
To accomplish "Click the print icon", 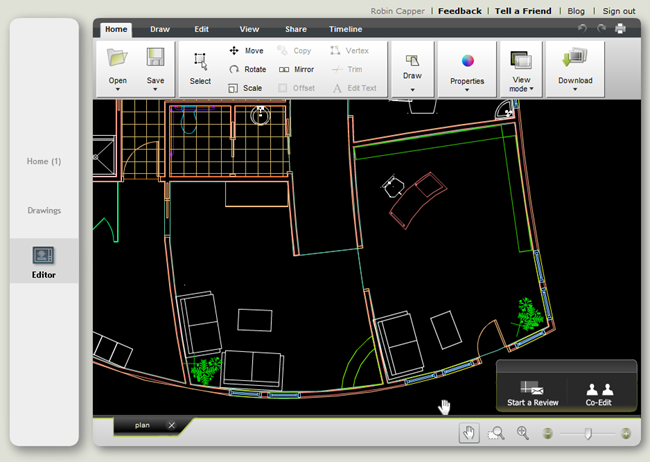I will (x=621, y=29).
